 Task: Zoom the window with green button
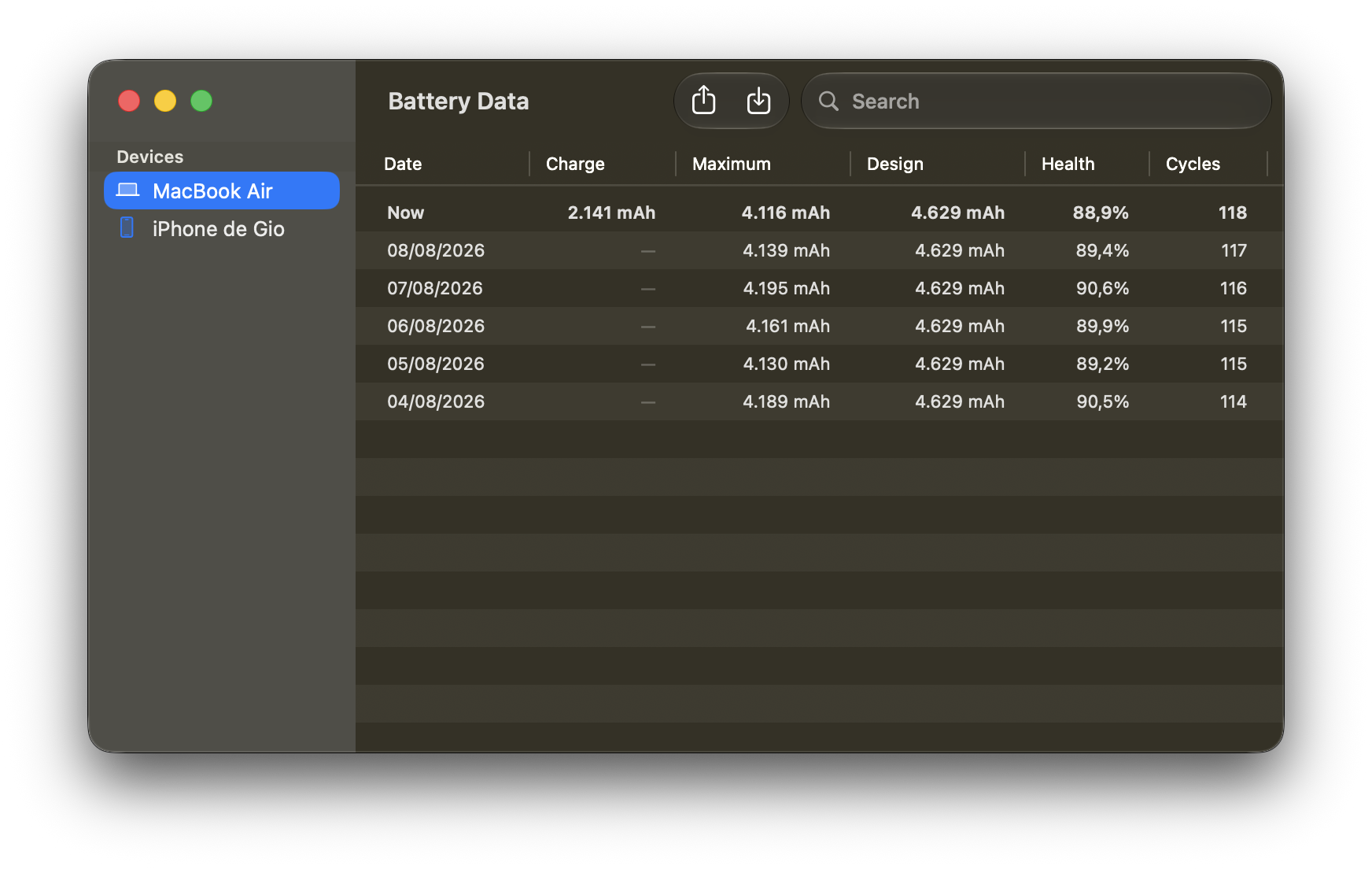201,101
